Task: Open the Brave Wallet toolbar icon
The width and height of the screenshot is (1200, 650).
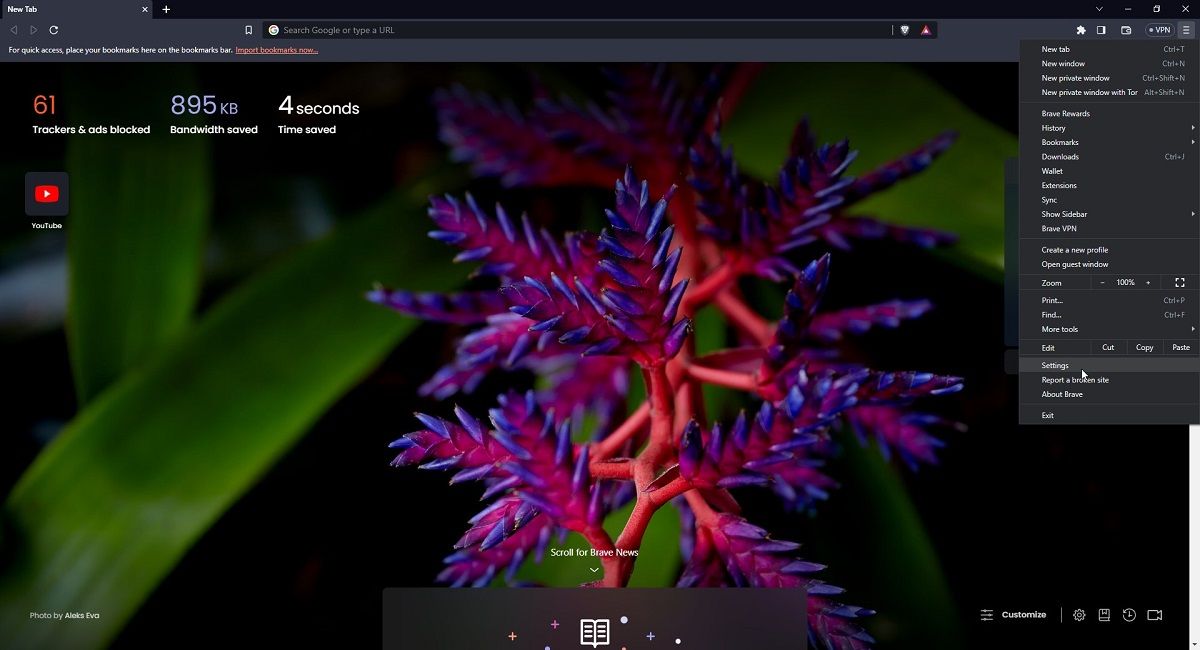Action: [x=1126, y=30]
